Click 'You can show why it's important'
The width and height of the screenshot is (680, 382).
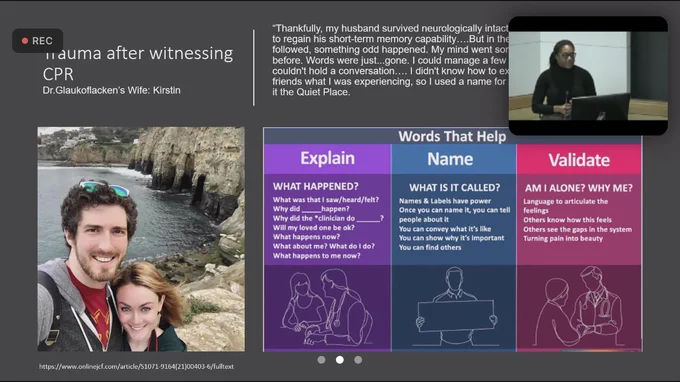click(451, 238)
